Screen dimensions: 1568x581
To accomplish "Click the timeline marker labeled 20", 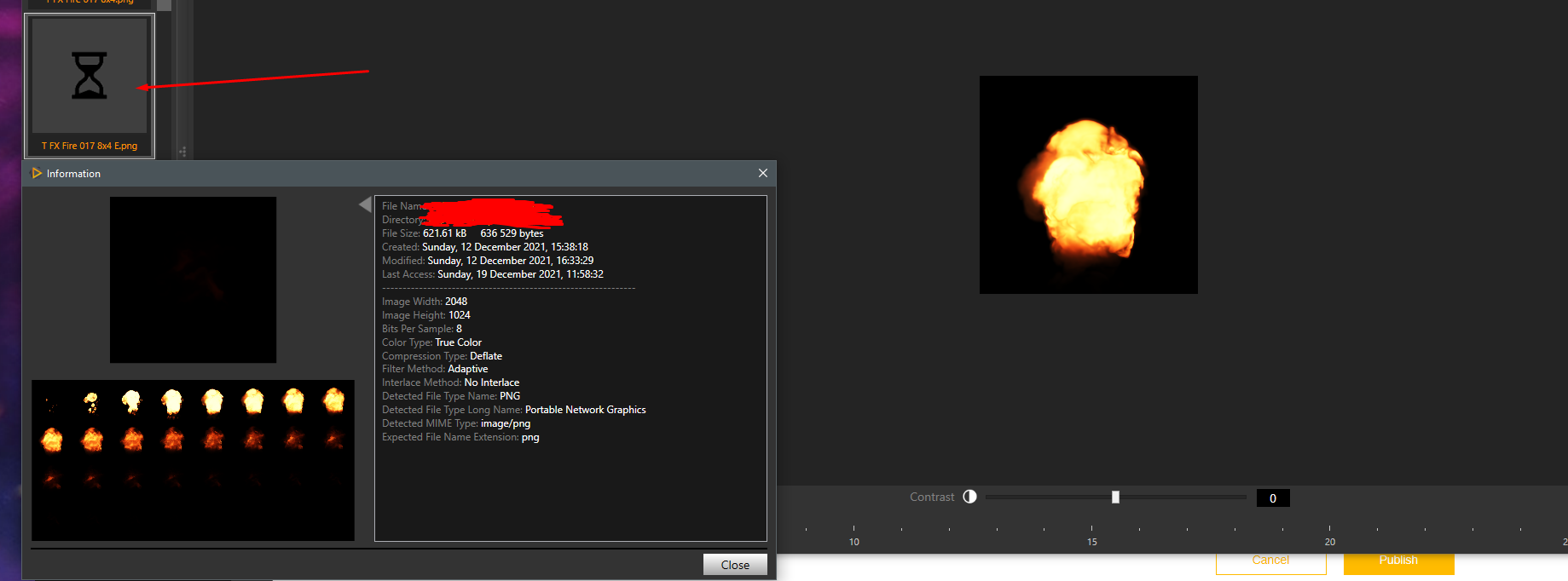I will tap(1329, 542).
